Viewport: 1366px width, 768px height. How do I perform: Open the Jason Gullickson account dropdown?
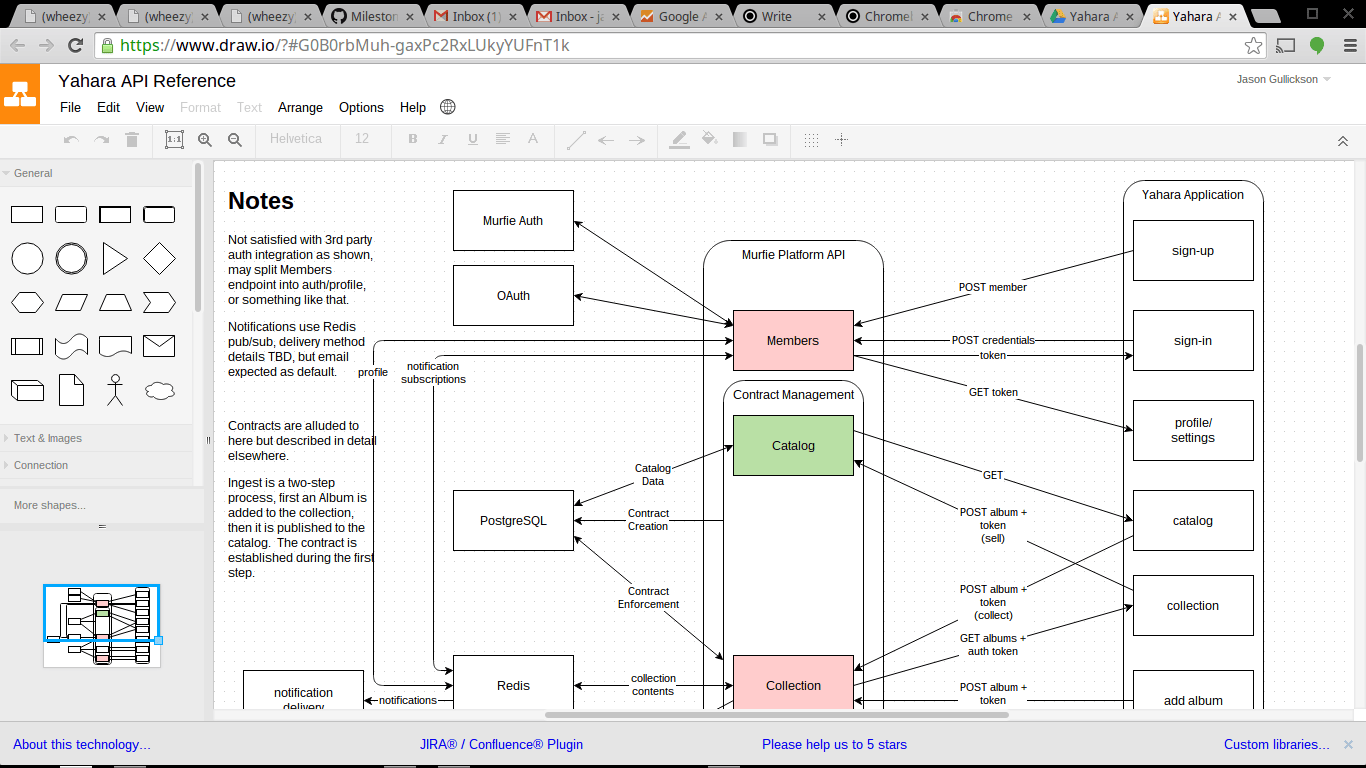(x=1284, y=79)
